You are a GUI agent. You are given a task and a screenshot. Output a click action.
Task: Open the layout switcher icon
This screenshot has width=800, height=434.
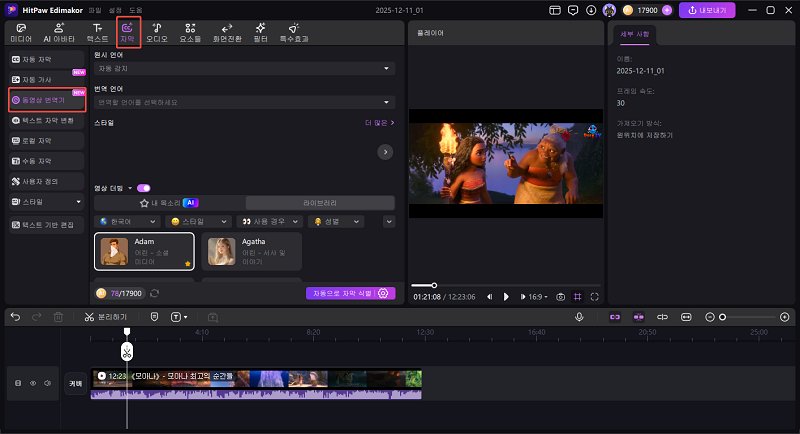pos(555,10)
